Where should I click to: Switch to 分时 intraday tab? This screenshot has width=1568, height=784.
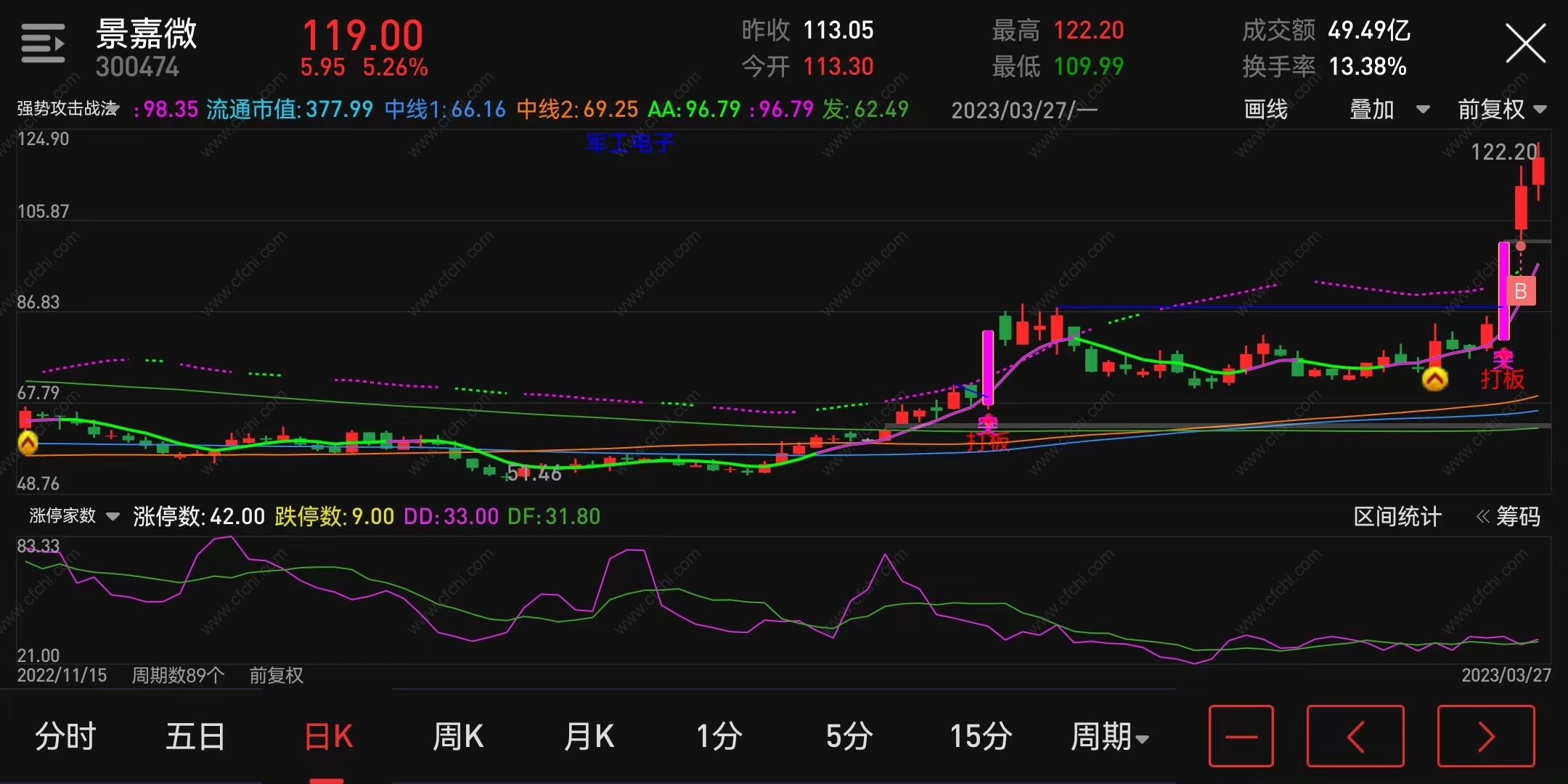click(65, 736)
